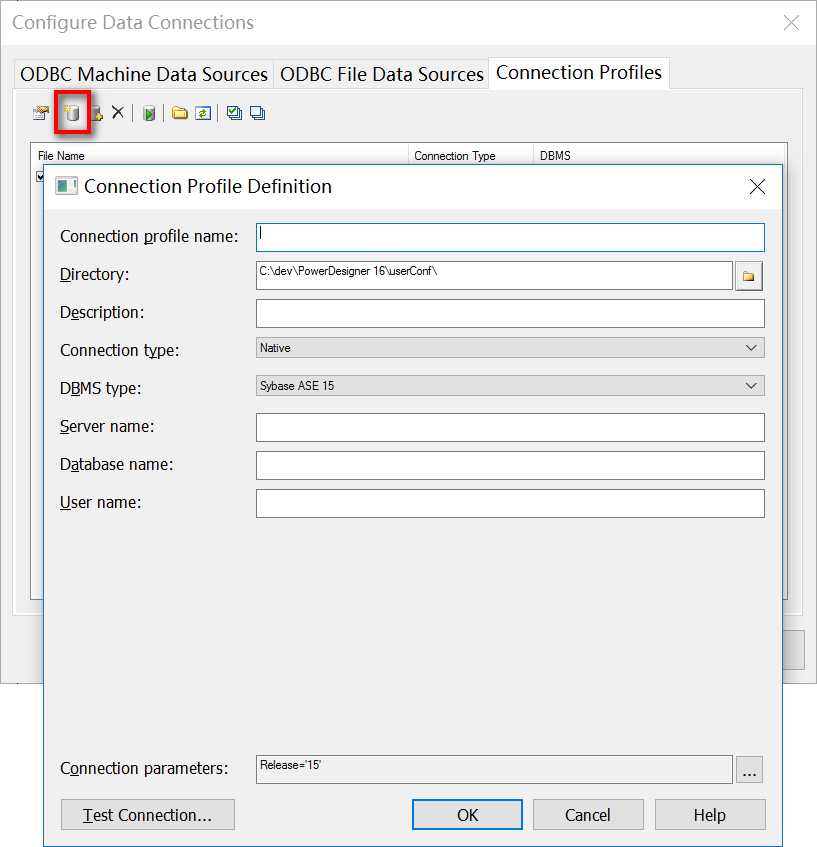Viewport: 817px width, 847px height.
Task: Expand Connection type Native dropdown
Action: 751,348
